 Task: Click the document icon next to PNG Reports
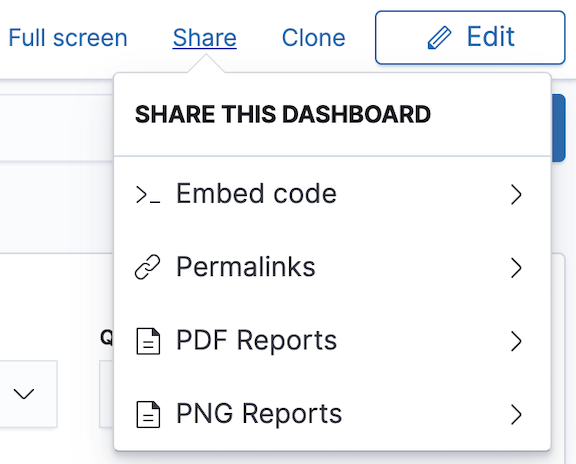click(148, 414)
